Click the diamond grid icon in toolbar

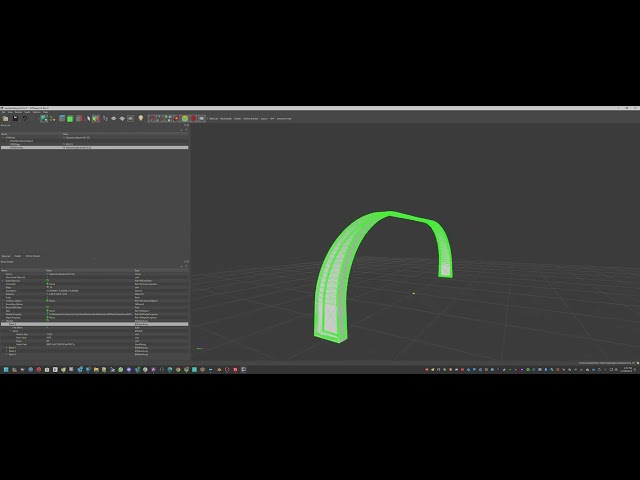pyautogui.click(x=122, y=118)
